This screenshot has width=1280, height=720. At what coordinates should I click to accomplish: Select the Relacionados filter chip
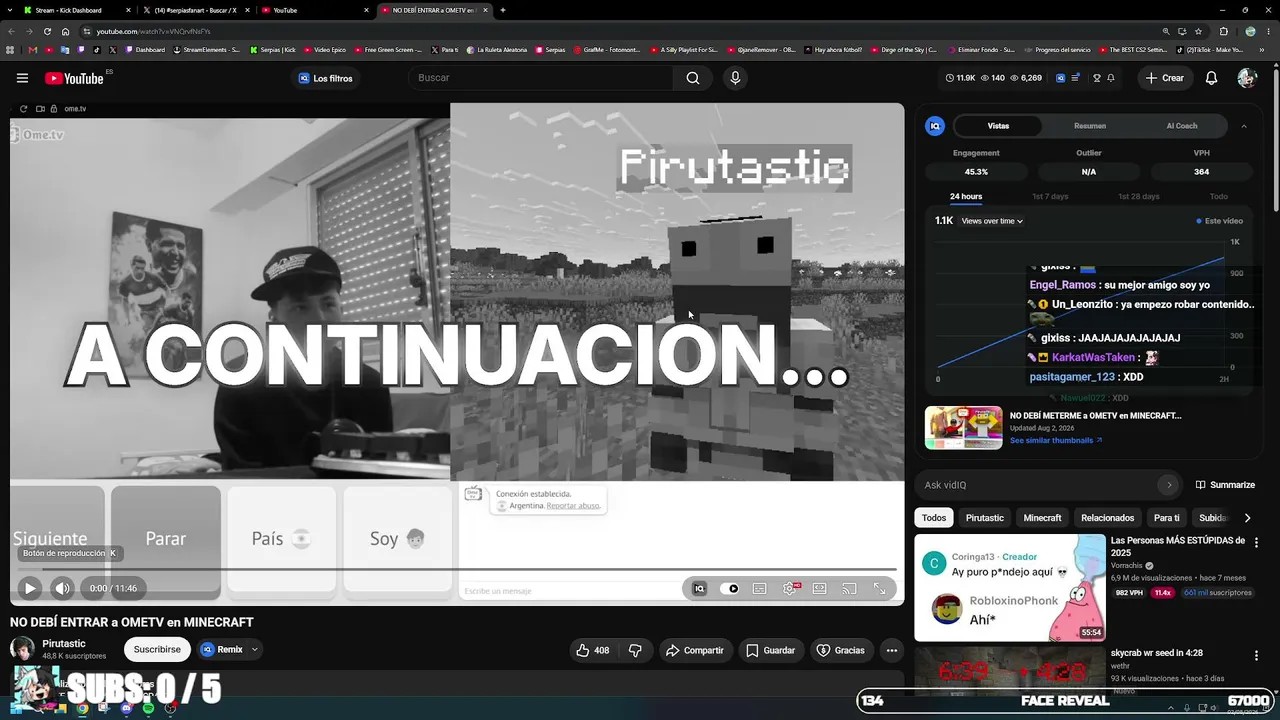coord(1107,518)
